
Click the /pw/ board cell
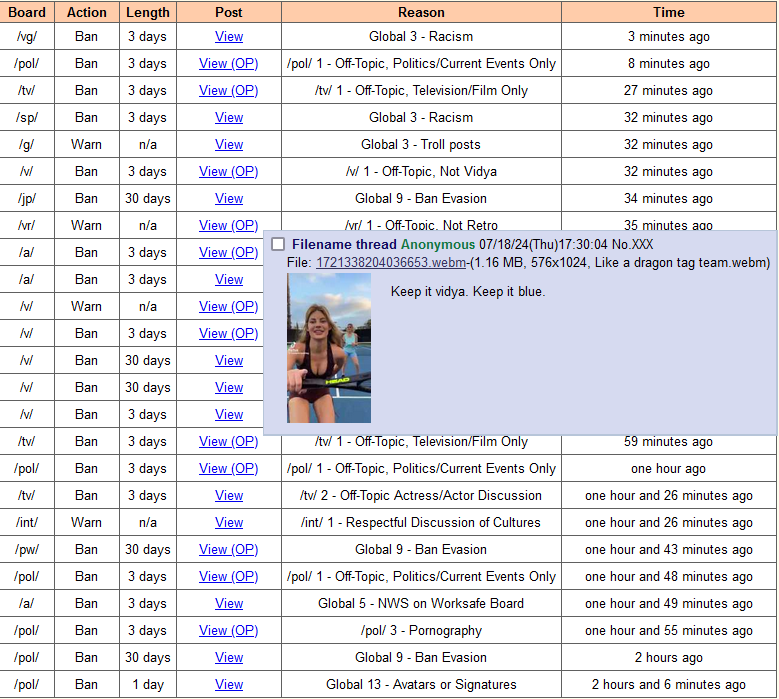pos(27,549)
